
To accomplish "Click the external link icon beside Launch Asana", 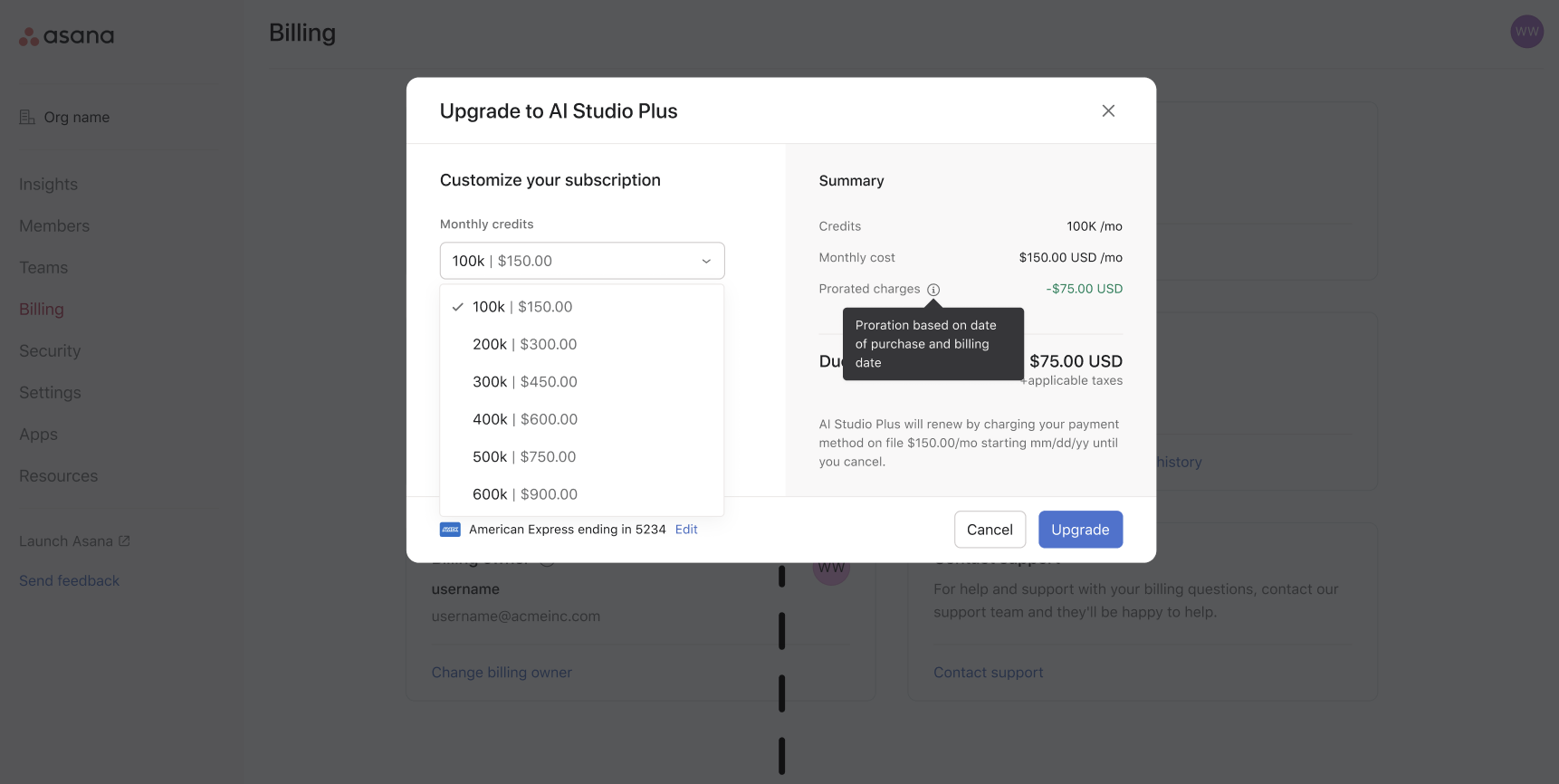I will coord(124,540).
